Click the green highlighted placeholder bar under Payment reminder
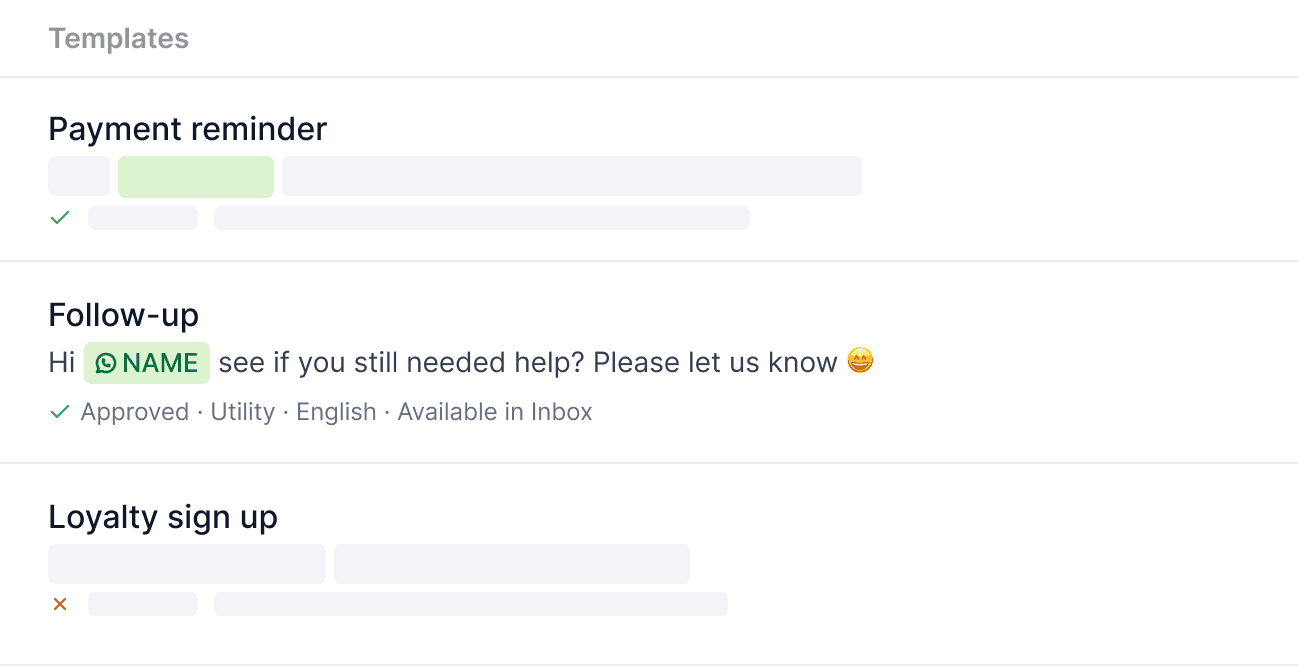Image resolution: width=1298 pixels, height=666 pixels. point(196,176)
